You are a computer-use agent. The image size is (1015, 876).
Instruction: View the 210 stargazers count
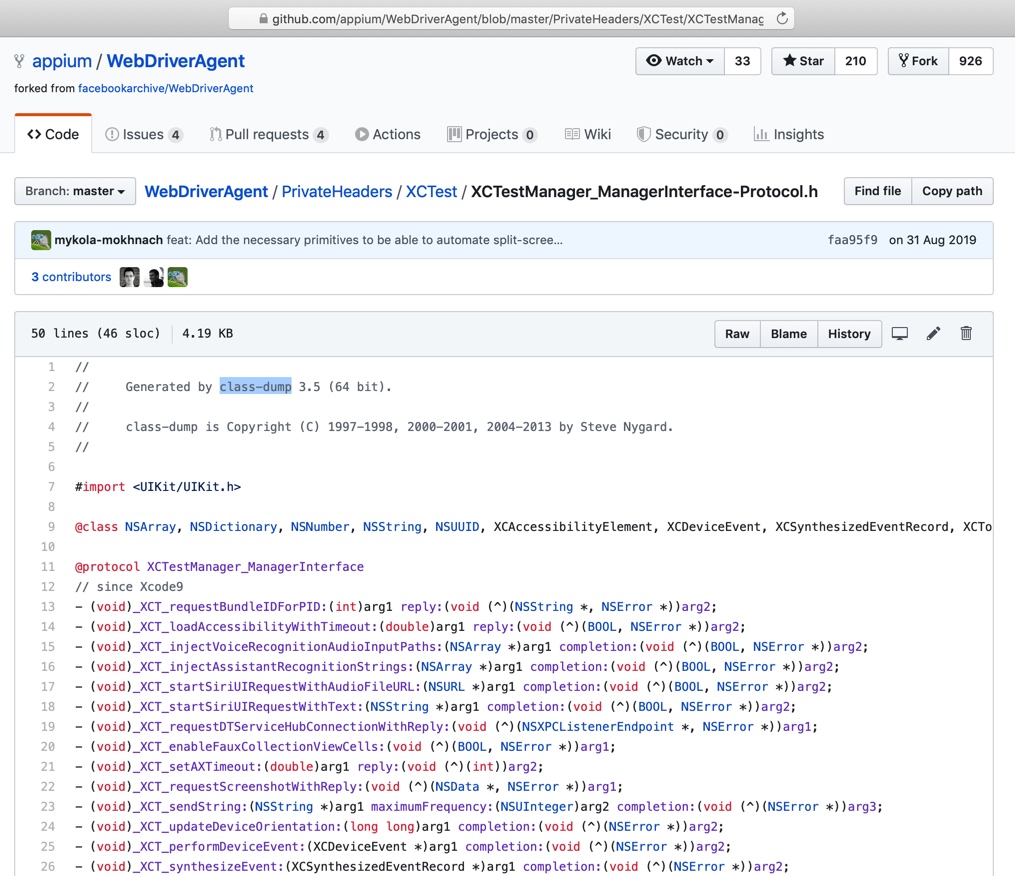tap(855, 61)
